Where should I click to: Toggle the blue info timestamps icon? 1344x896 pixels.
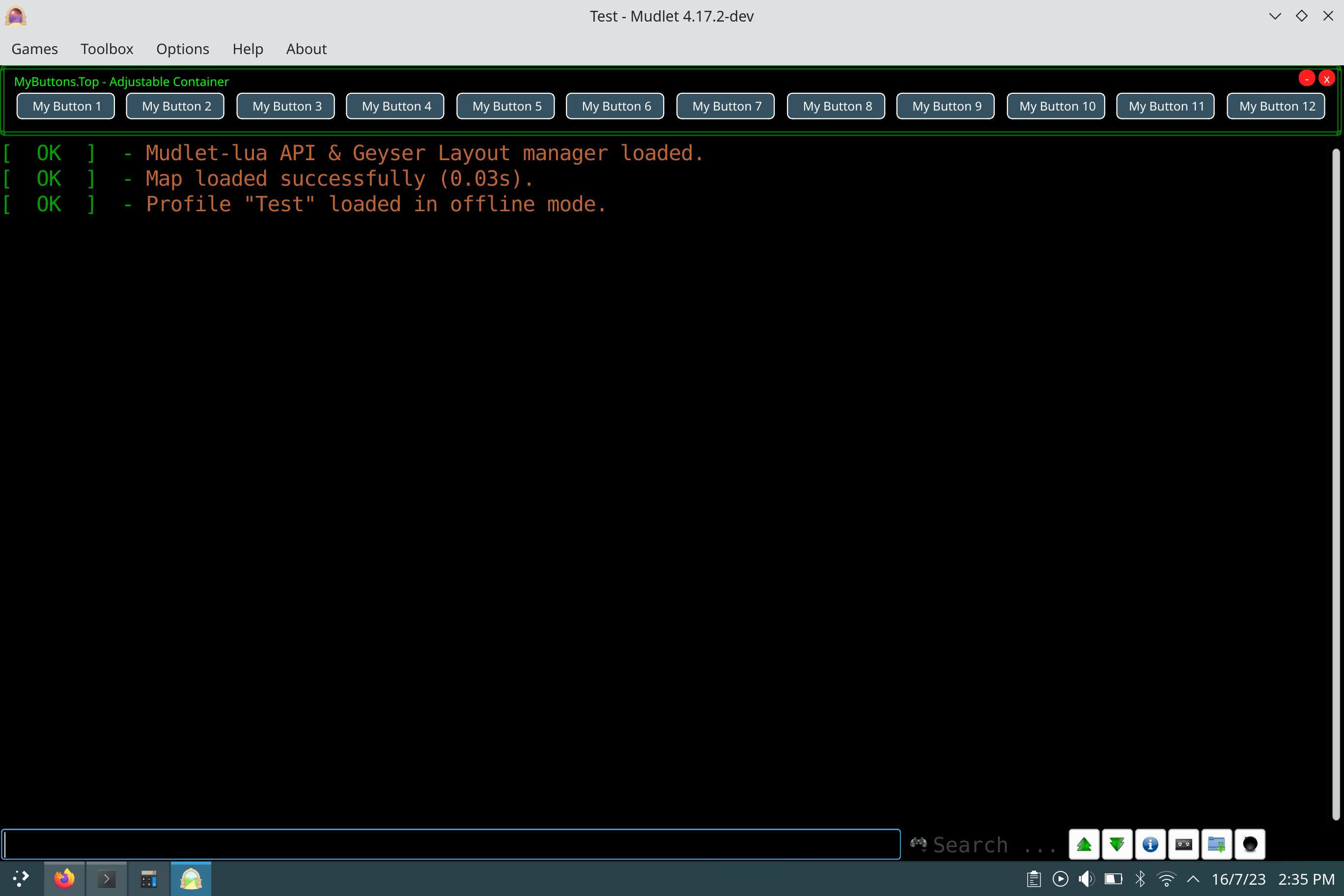pyautogui.click(x=1149, y=844)
